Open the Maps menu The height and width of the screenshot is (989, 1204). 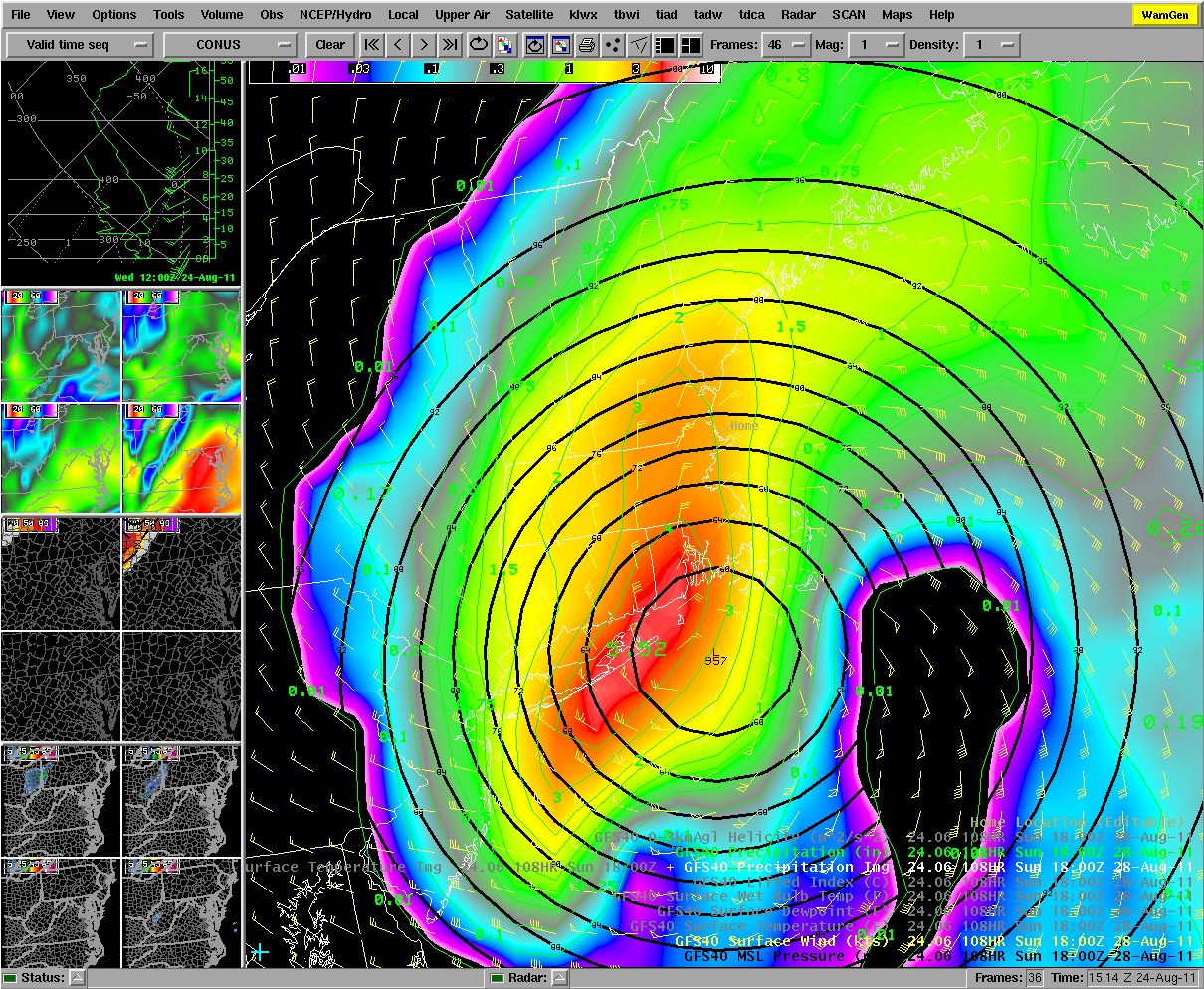898,15
